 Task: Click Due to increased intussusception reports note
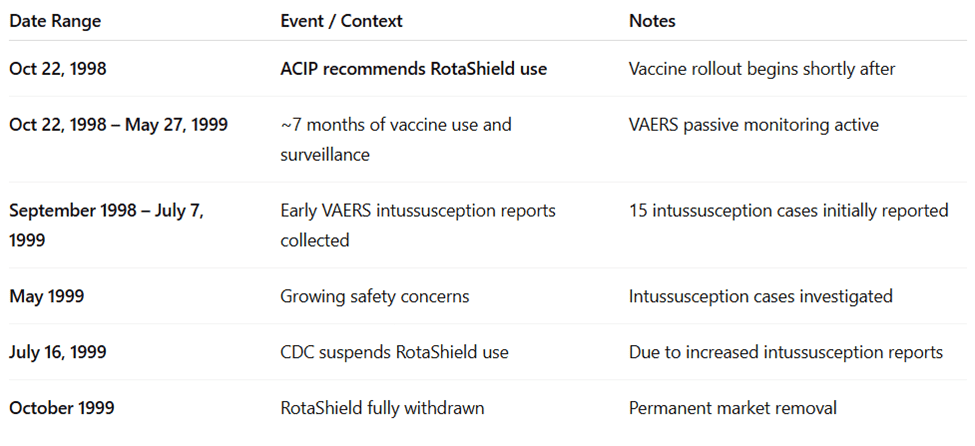pyautogui.click(x=785, y=352)
